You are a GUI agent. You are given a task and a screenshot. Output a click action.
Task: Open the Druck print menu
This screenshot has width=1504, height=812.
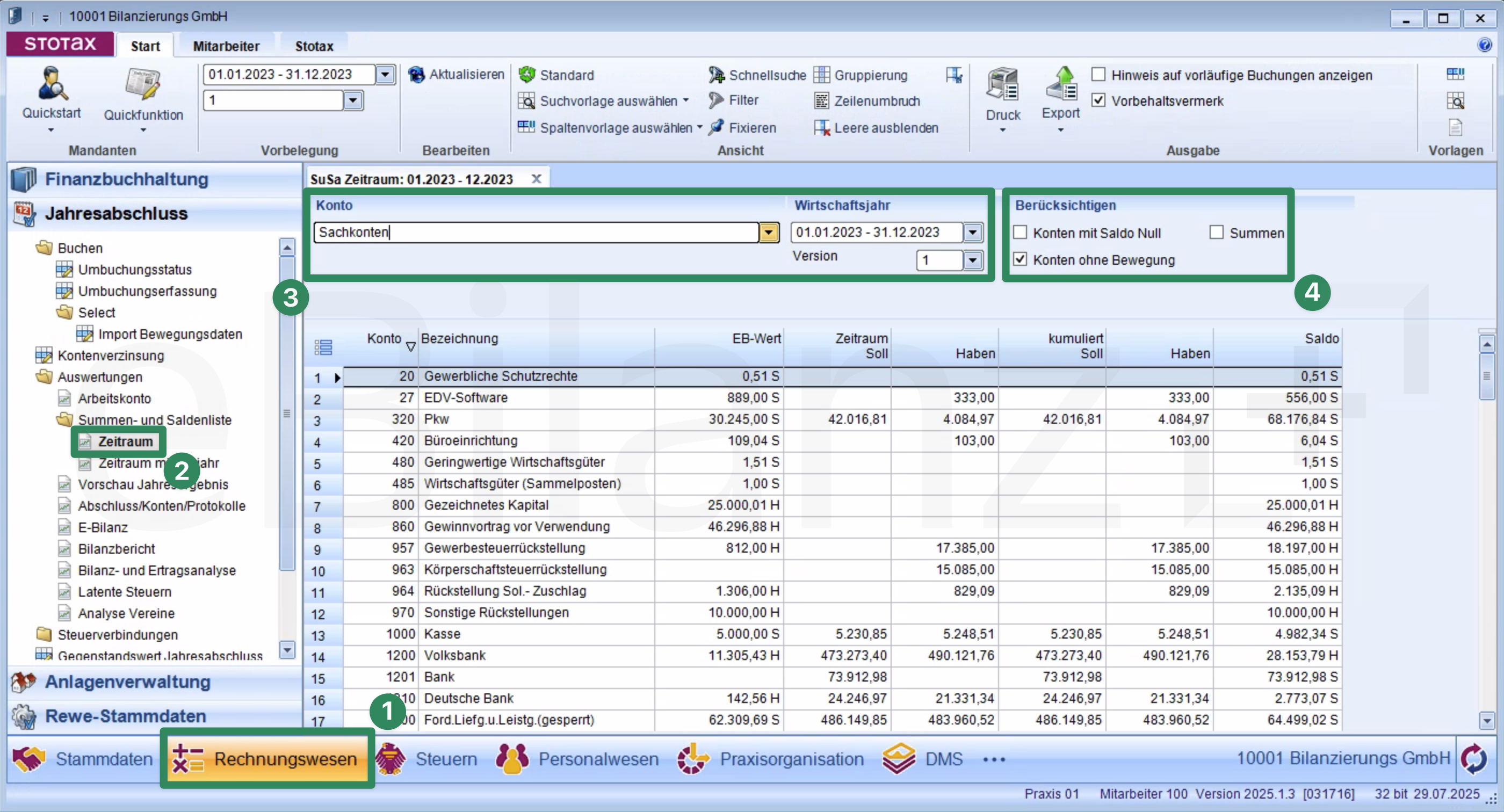[1003, 98]
